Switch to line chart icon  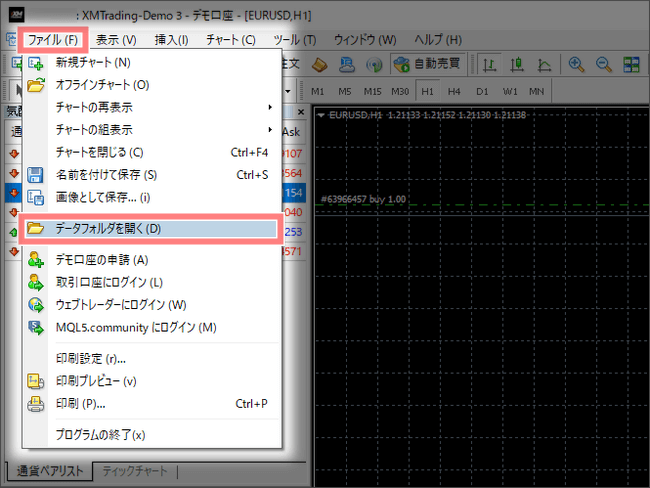pyautogui.click(x=544, y=65)
